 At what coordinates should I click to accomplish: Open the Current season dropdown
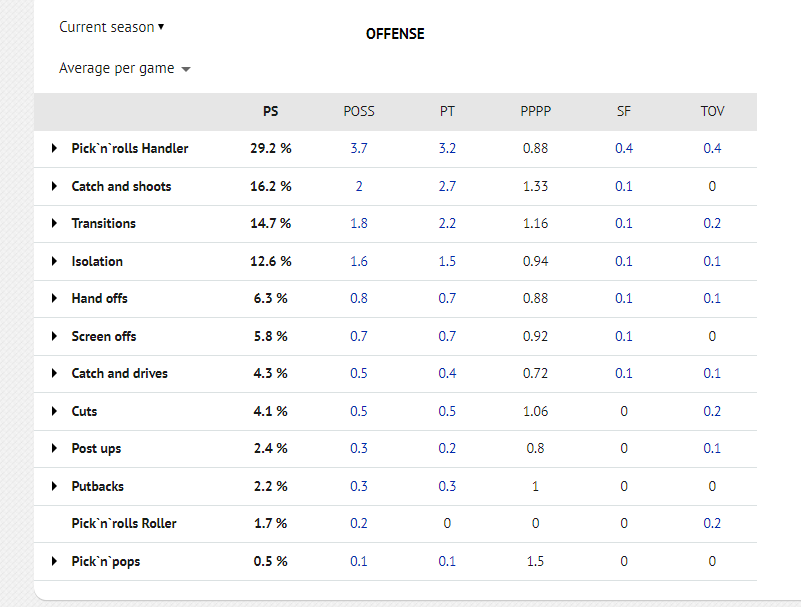(111, 27)
